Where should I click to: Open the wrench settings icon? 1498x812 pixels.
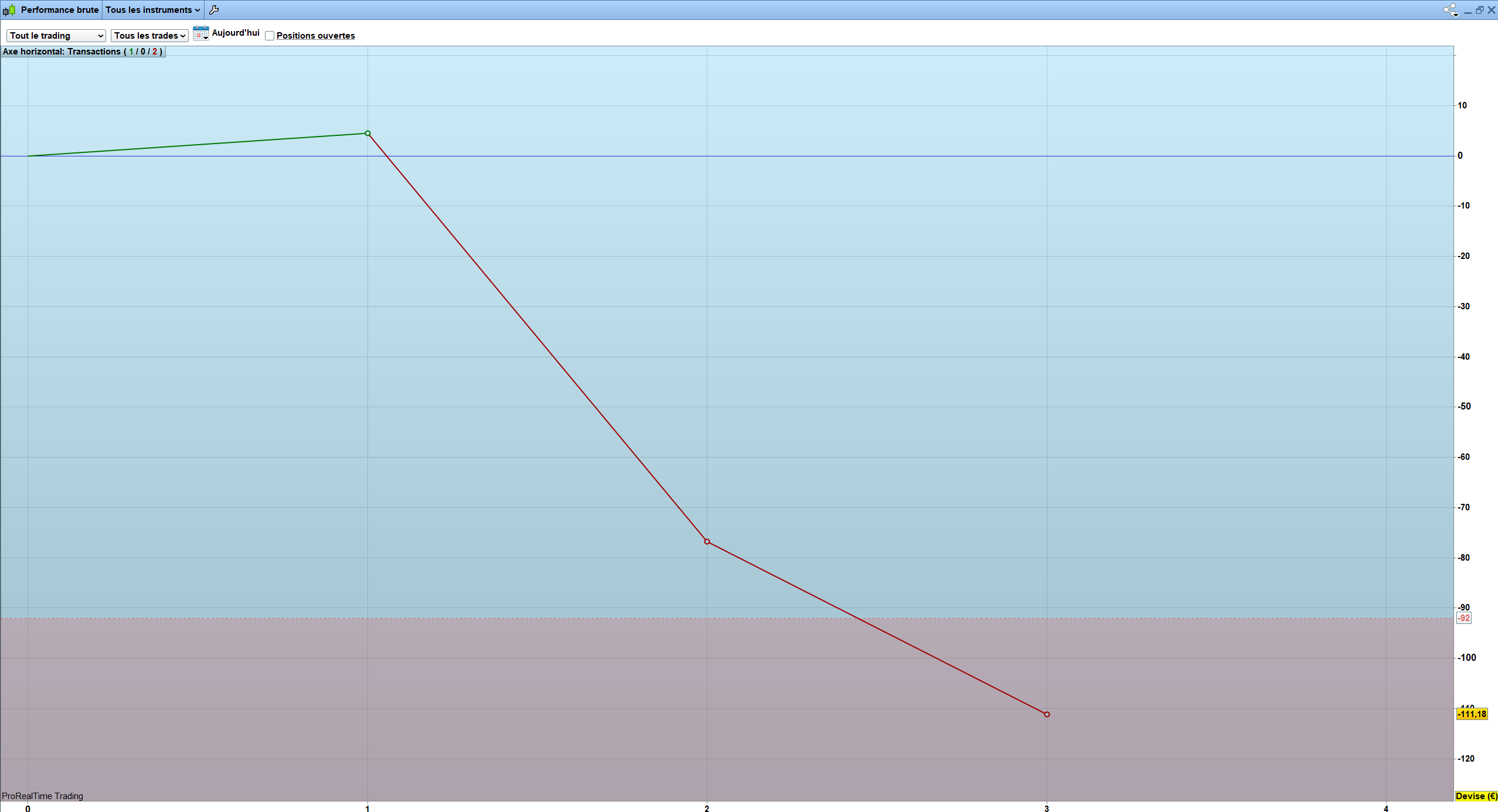tap(214, 10)
